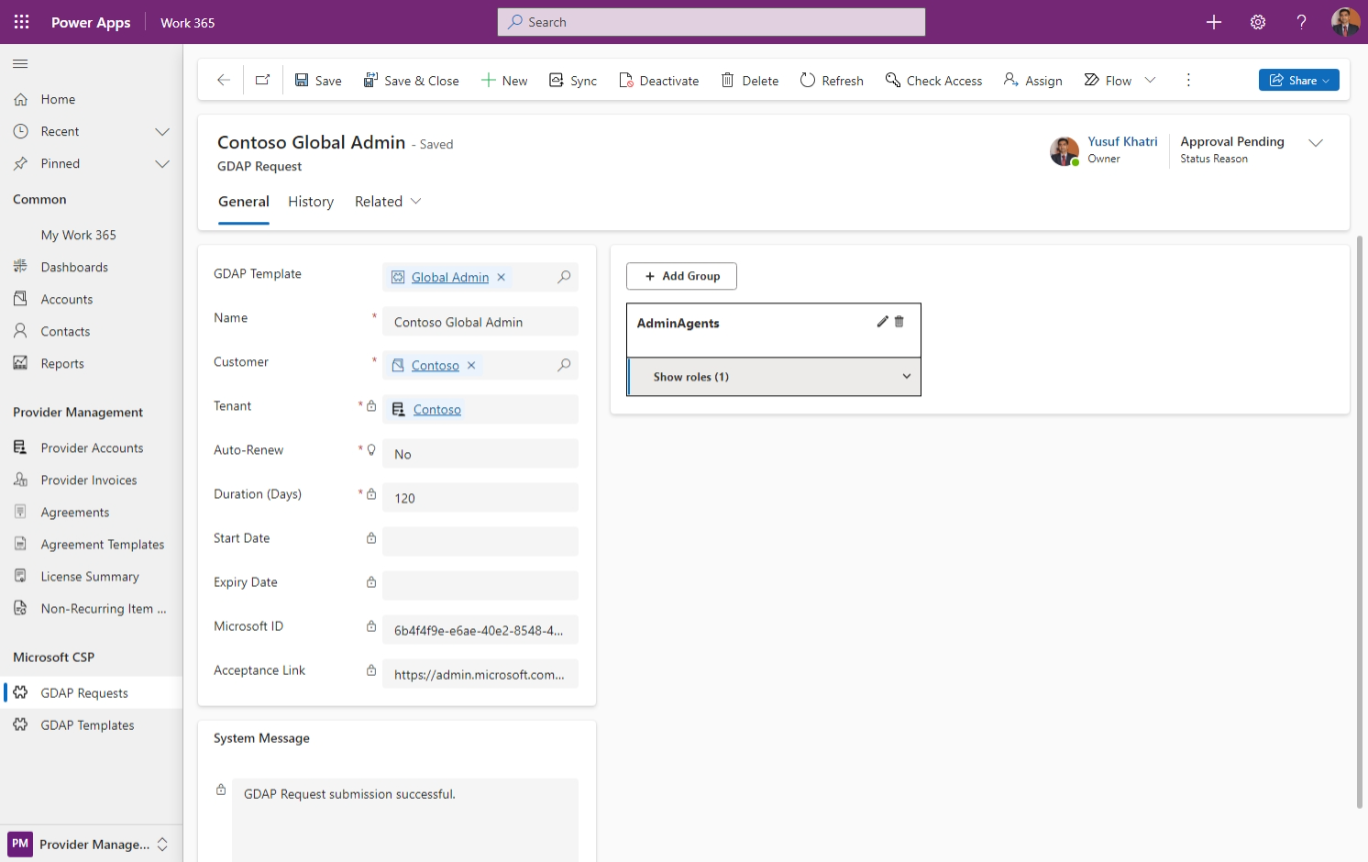1368x862 pixels.
Task: Open the settings gear icon
Action: click(1258, 22)
